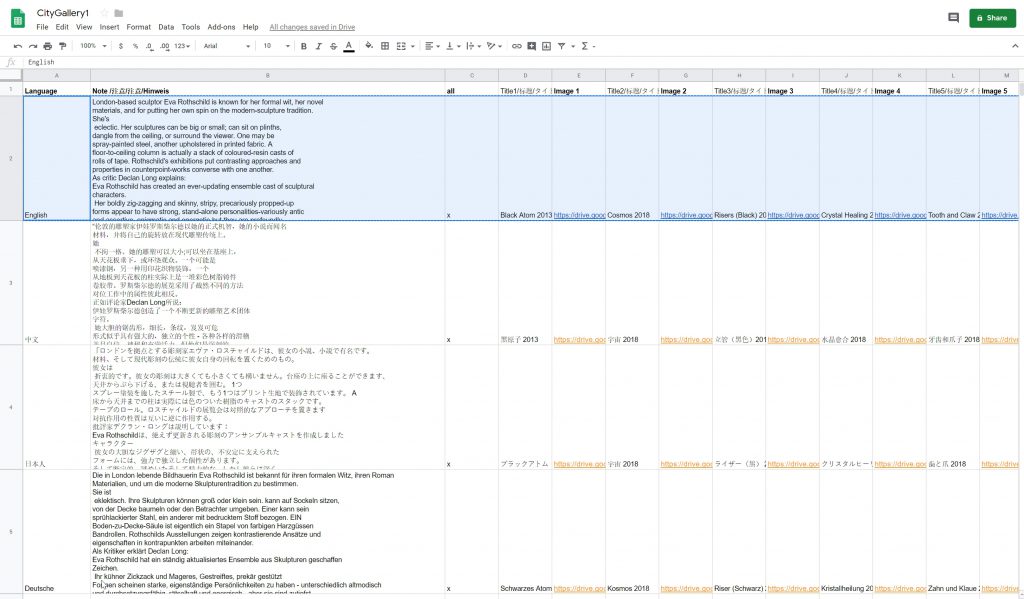Click the Undo arrow in toolbar
Viewport: 1024px width, 599px height.
click(x=18, y=46)
